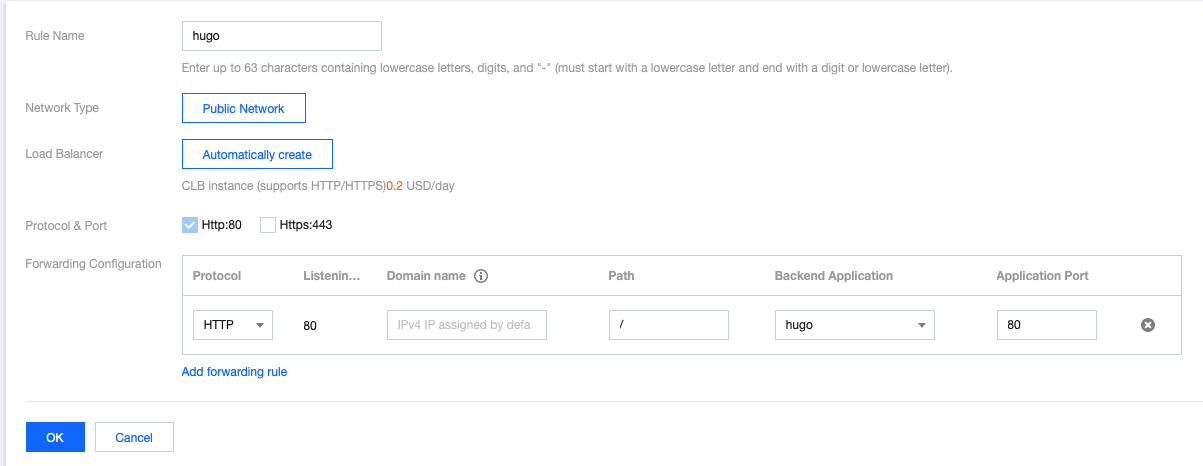1203x466 pixels.
Task: Click the Domain name input field
Action: [466, 325]
